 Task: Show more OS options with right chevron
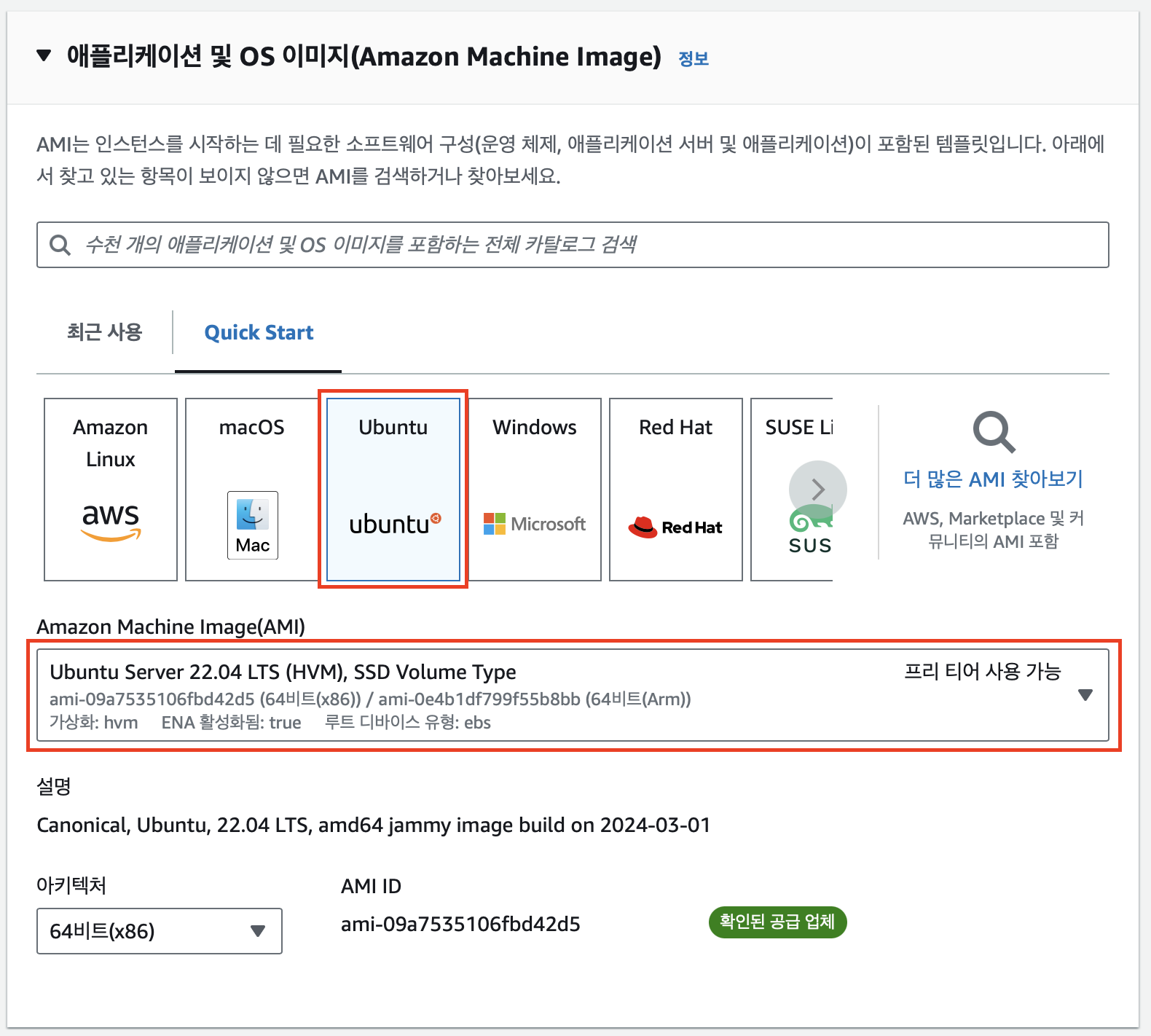[818, 490]
